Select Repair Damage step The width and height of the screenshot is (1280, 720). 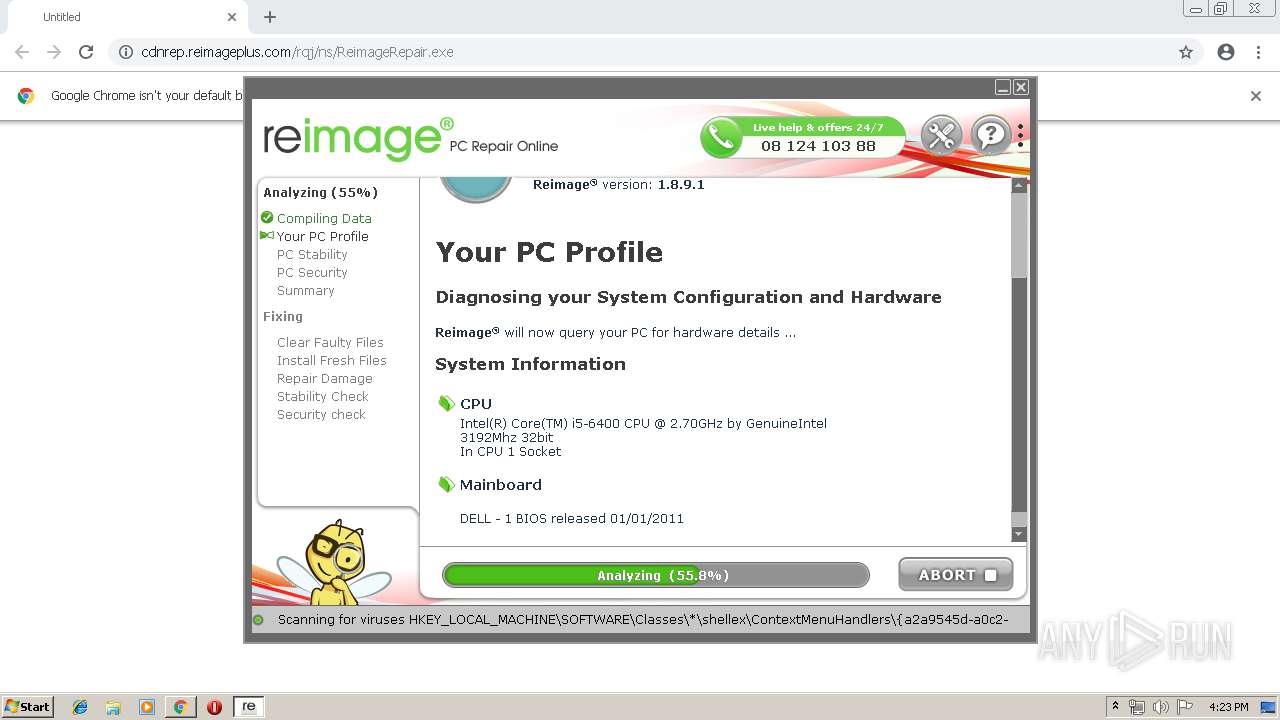click(325, 378)
